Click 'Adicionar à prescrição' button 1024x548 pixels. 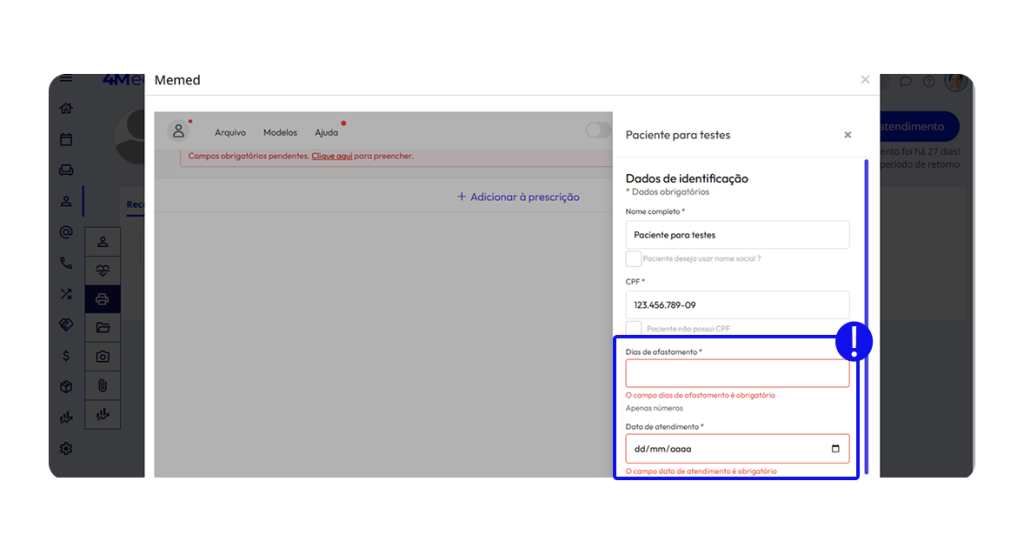518,197
